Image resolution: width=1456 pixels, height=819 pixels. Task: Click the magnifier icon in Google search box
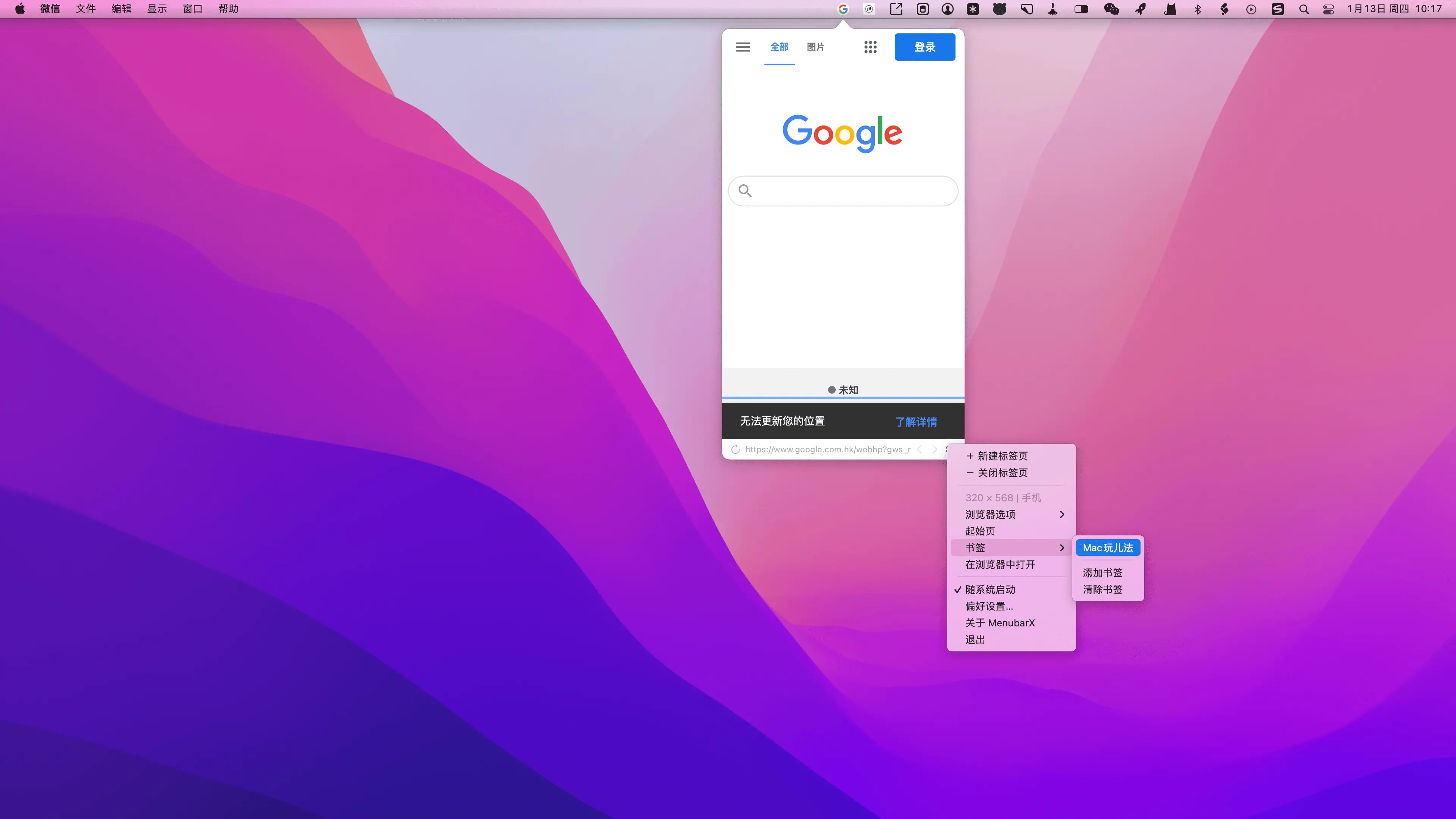coord(745,191)
